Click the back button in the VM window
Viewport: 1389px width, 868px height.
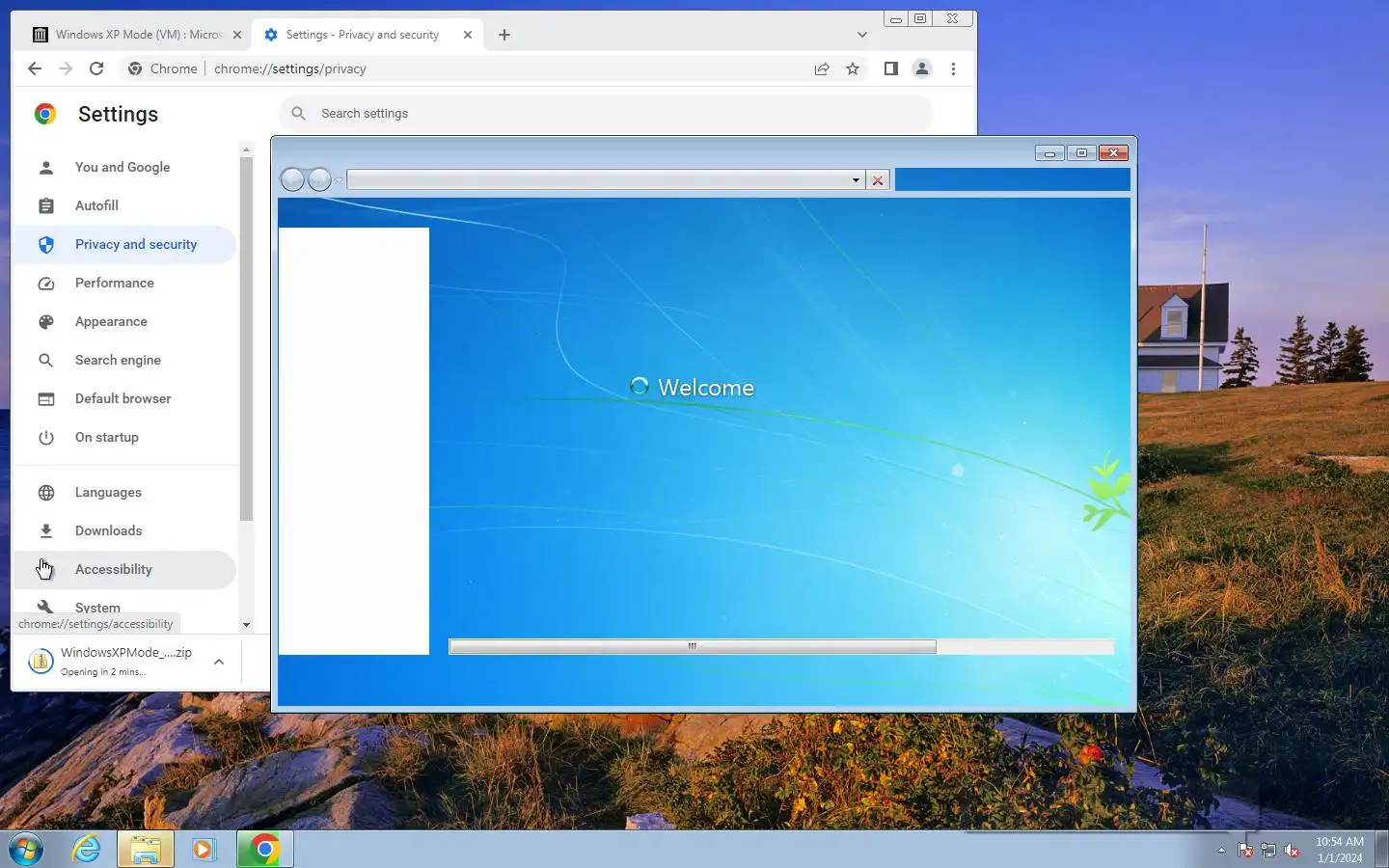292,179
